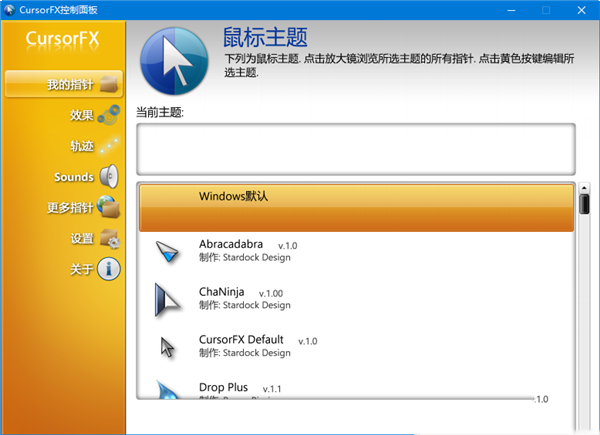Viewport: 600px width, 435px height.
Task: Click the blue circles 效果 icon
Action: 109,115
